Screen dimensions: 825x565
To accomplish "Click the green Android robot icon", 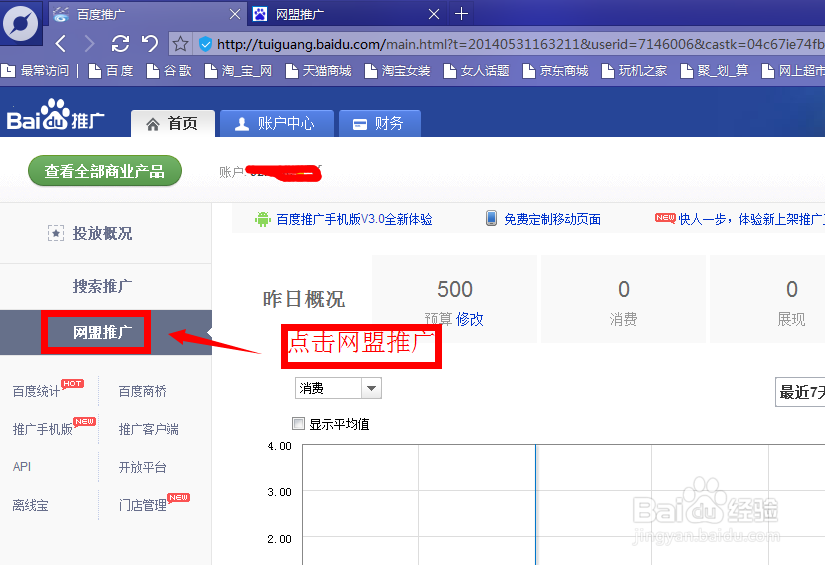I will coord(263,219).
